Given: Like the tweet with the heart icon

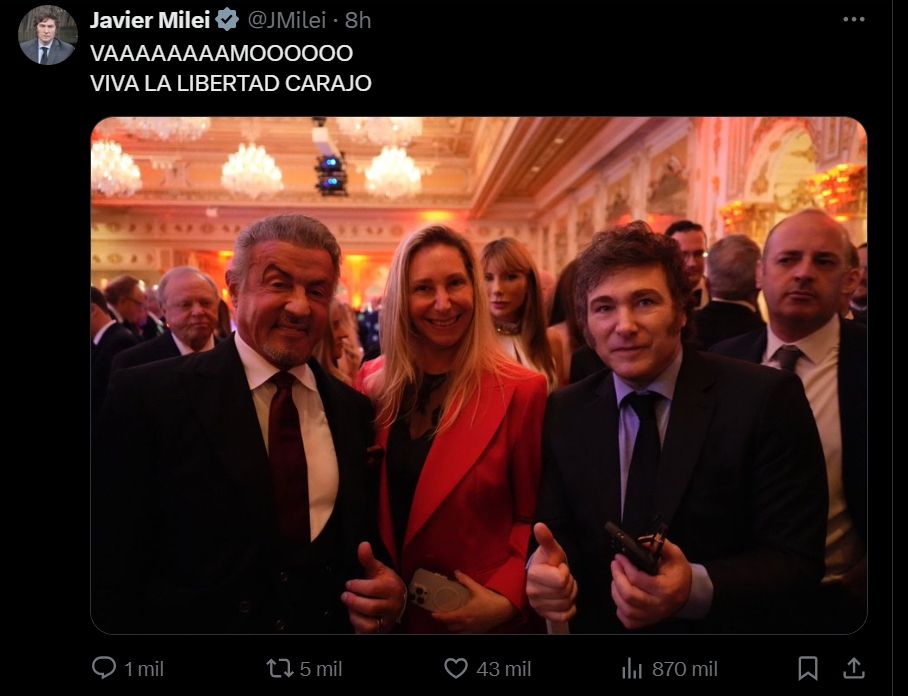Looking at the screenshot, I should tap(456, 668).
